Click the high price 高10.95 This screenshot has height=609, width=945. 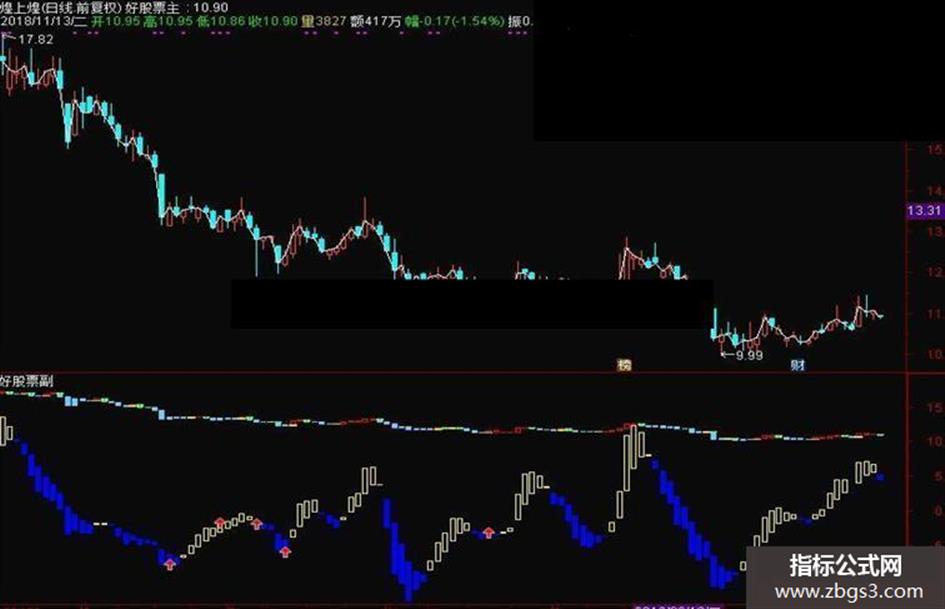click(168, 21)
